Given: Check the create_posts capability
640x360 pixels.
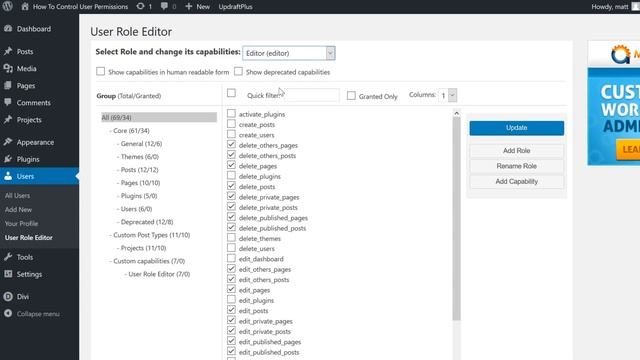Looking at the screenshot, I should (x=231, y=124).
